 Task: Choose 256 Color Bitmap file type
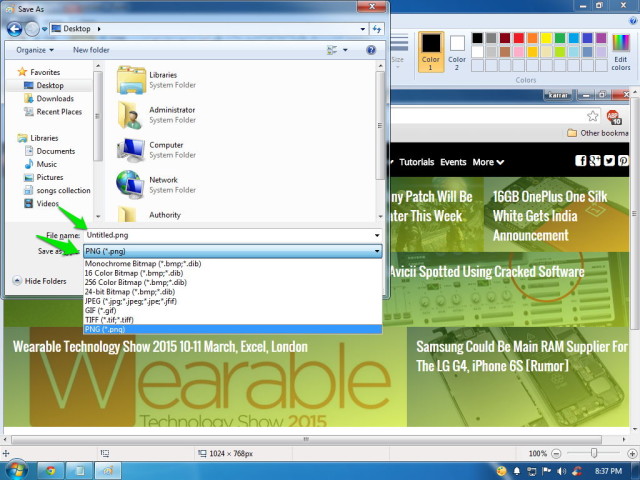click(233, 282)
